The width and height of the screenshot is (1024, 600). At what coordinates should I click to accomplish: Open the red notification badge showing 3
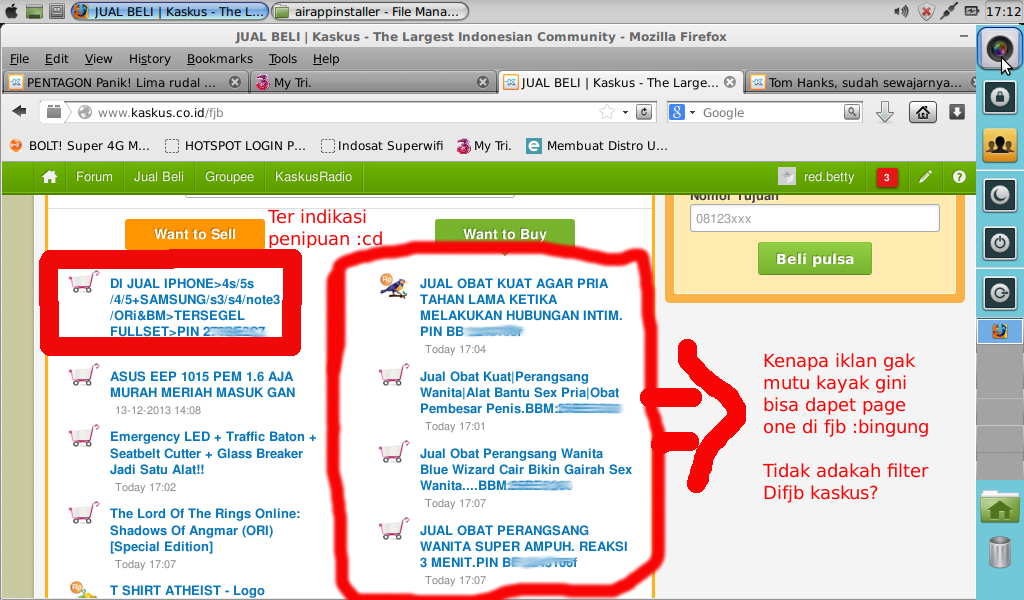(x=886, y=177)
